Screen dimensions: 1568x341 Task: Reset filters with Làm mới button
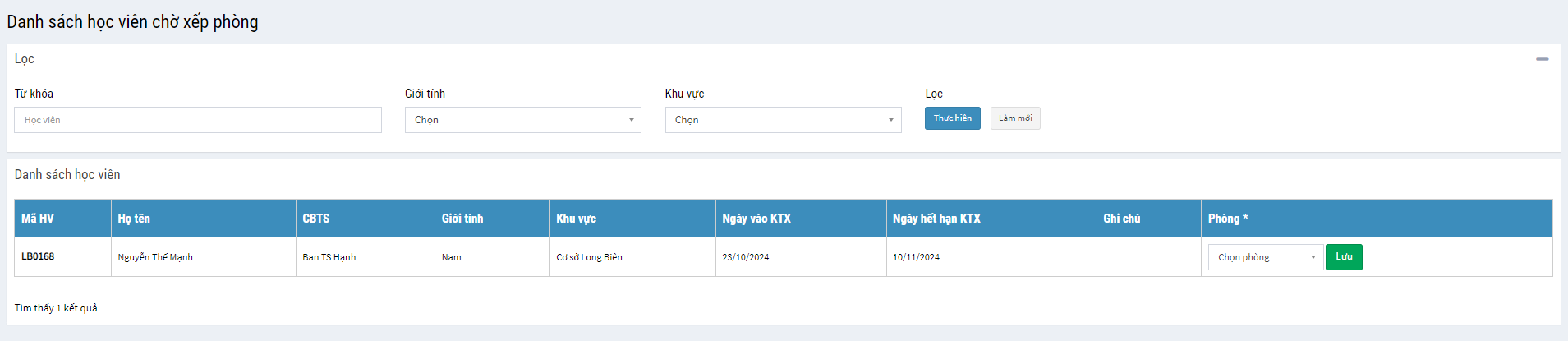click(x=1014, y=118)
